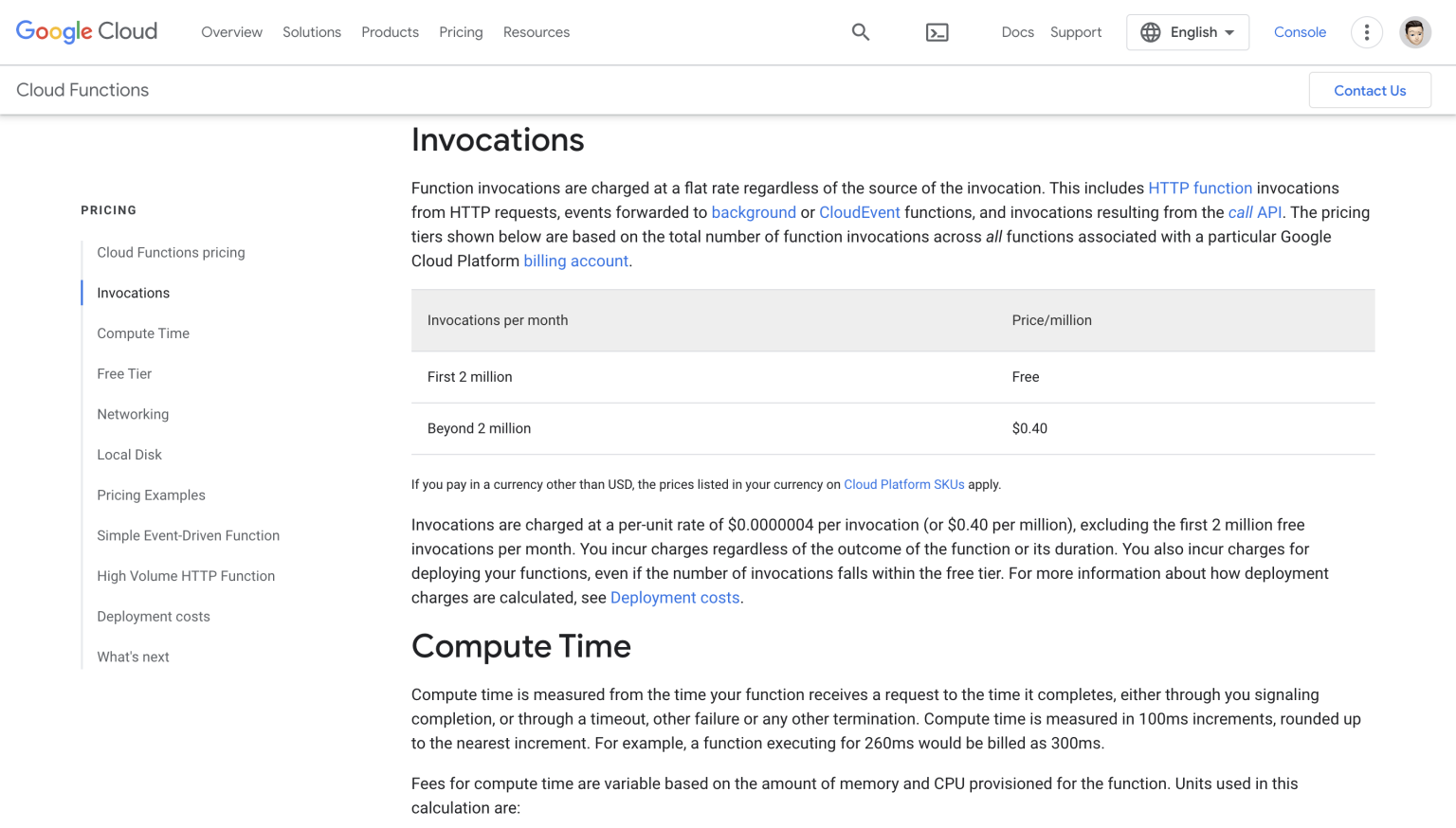
Task: Follow the Deployment costs link
Action: click(x=674, y=597)
